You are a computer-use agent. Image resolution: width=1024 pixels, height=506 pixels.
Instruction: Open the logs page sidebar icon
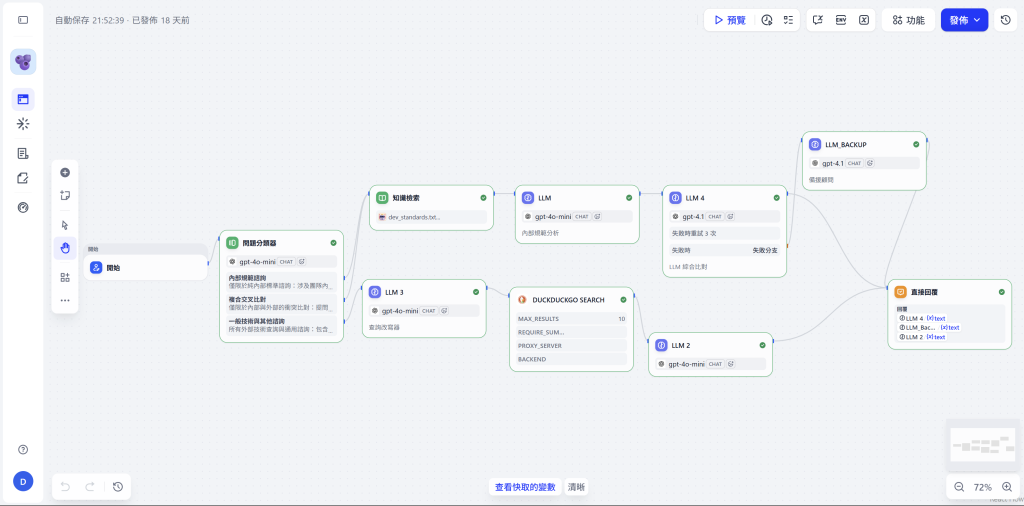[x=23, y=153]
